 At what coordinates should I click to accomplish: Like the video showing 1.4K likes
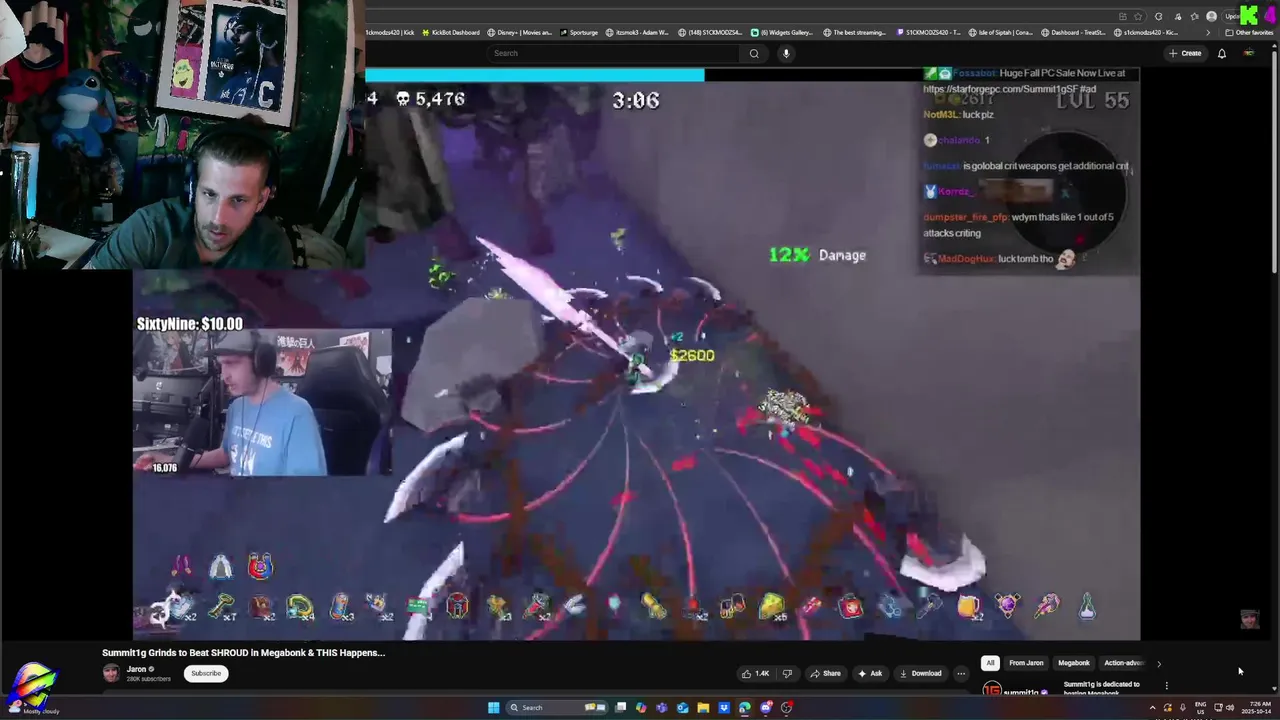point(756,673)
